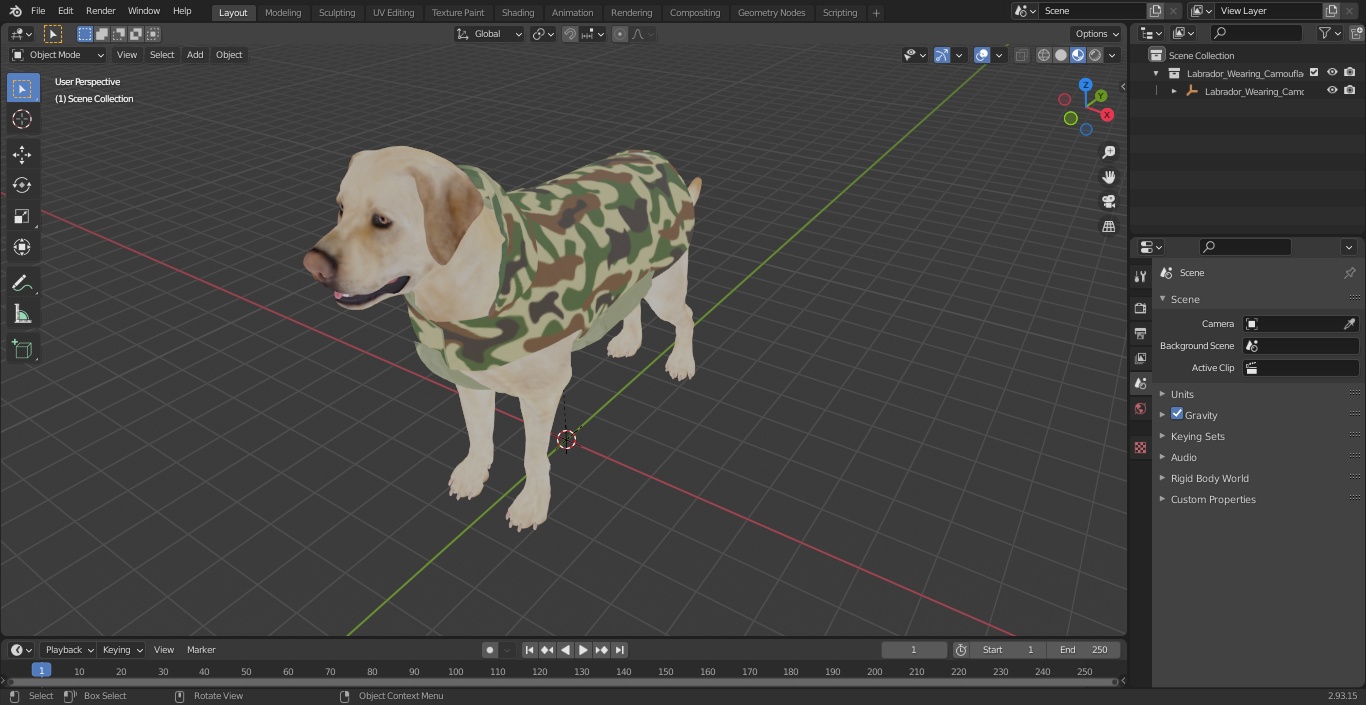Click the viewport zoom magnifier icon
This screenshot has width=1366, height=705.
(x=1108, y=152)
